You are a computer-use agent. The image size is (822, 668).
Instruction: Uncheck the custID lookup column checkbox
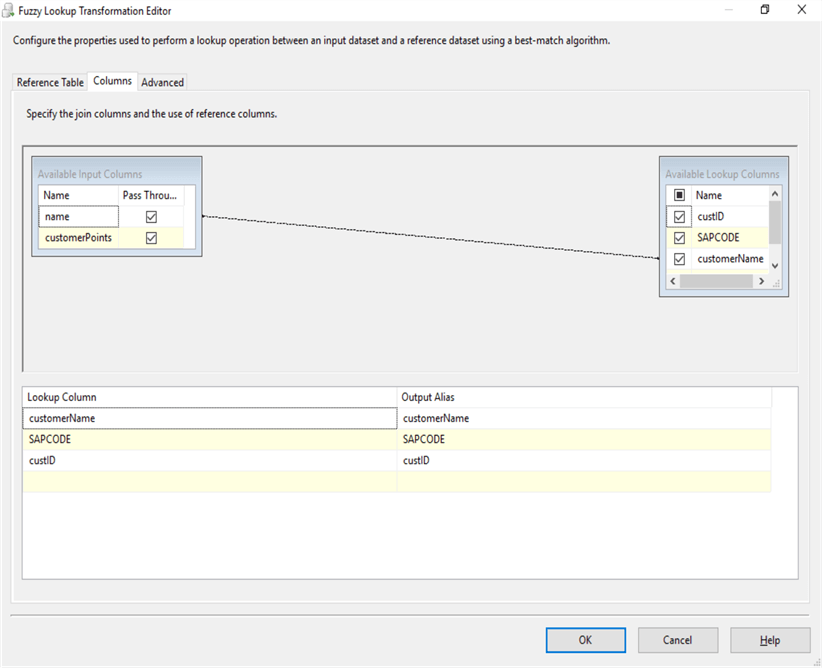pos(680,217)
